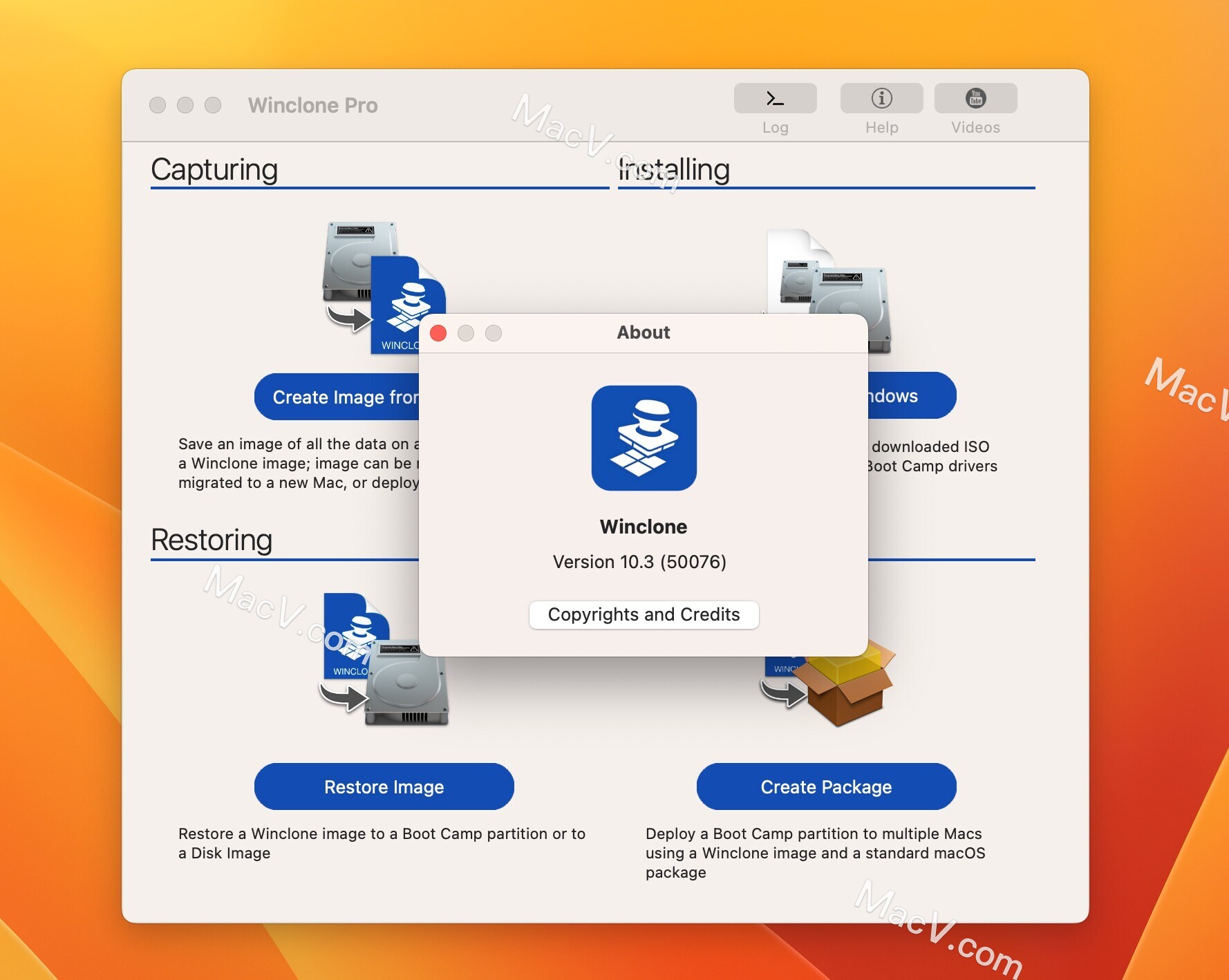Click the About title bar text
1229x980 pixels.
coord(644,332)
